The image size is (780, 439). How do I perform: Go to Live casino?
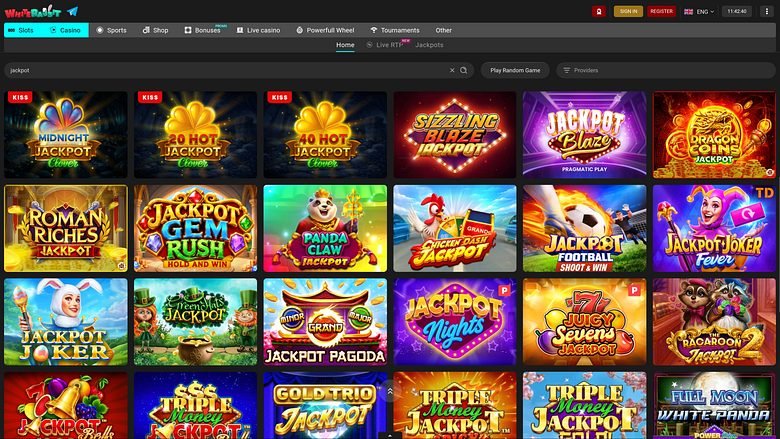(x=259, y=30)
